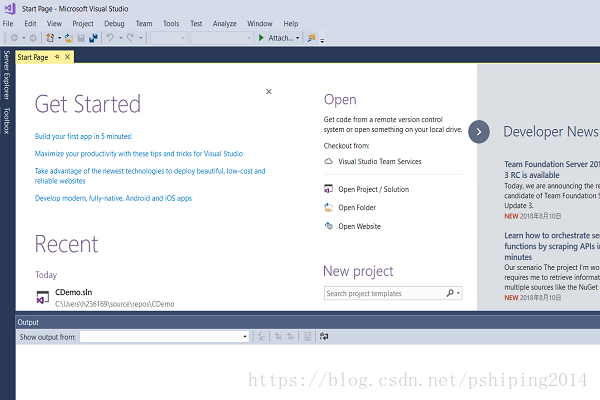The height and width of the screenshot is (400, 600).
Task: Click the Save All toolbar icon
Action: (93, 38)
